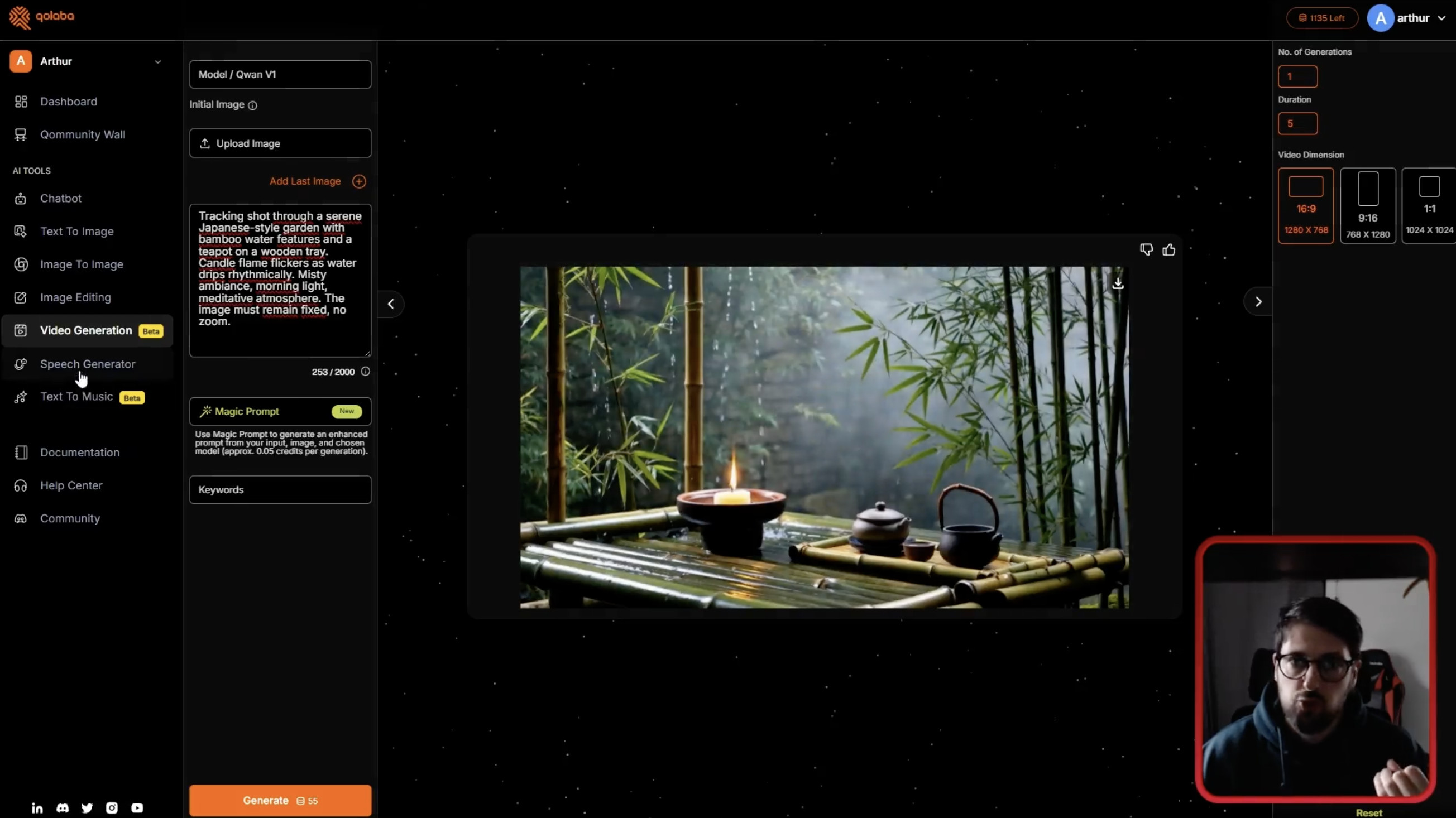Select the 1:1 video dimension
This screenshot has width=1456, height=818.
(1428, 206)
